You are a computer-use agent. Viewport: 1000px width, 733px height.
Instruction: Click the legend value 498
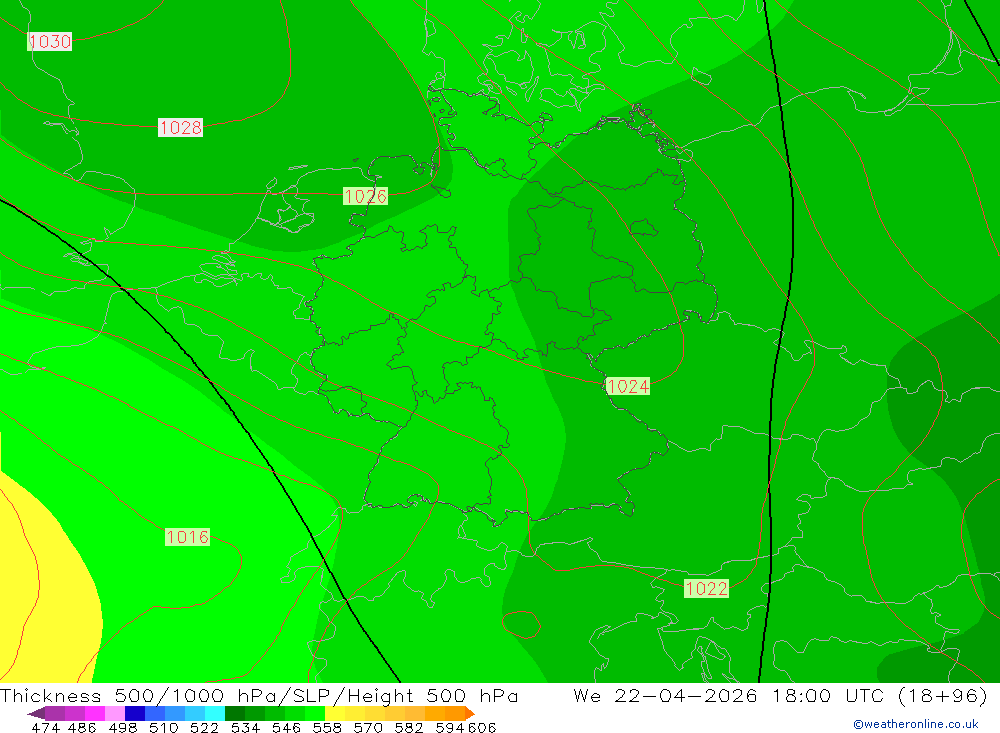click(x=122, y=727)
